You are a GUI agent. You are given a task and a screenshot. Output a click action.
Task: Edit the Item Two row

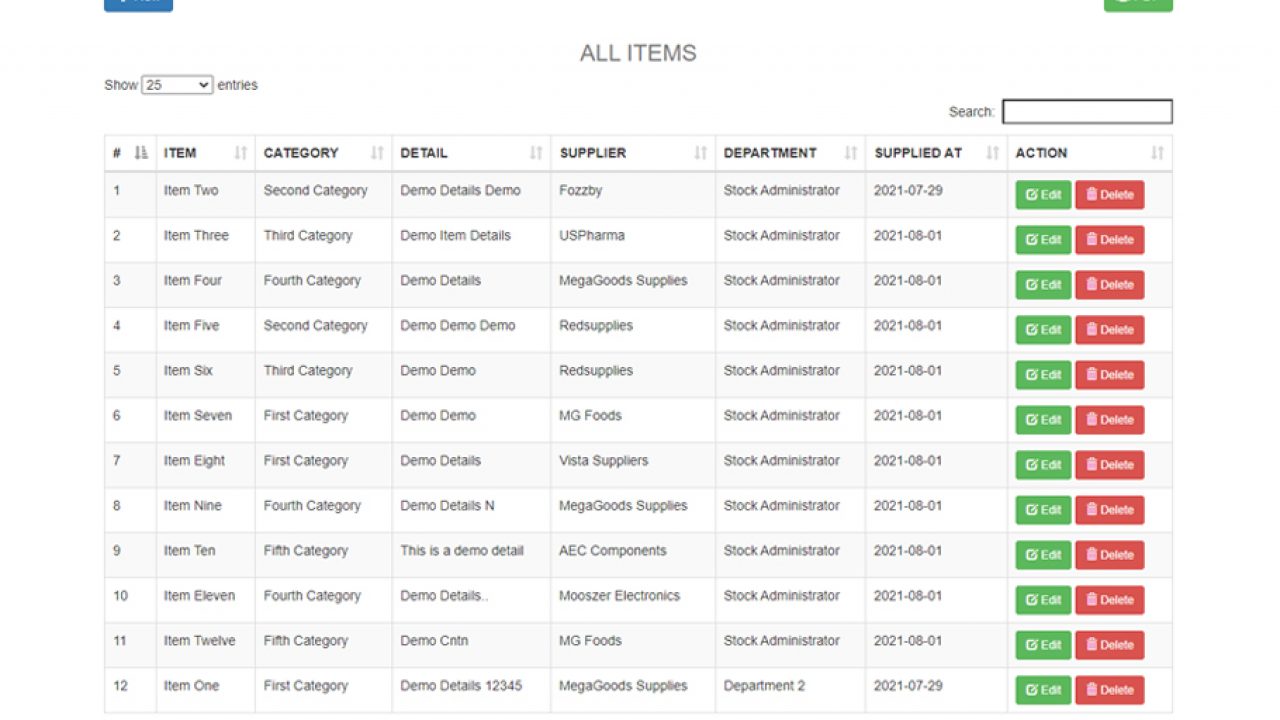pos(1043,195)
